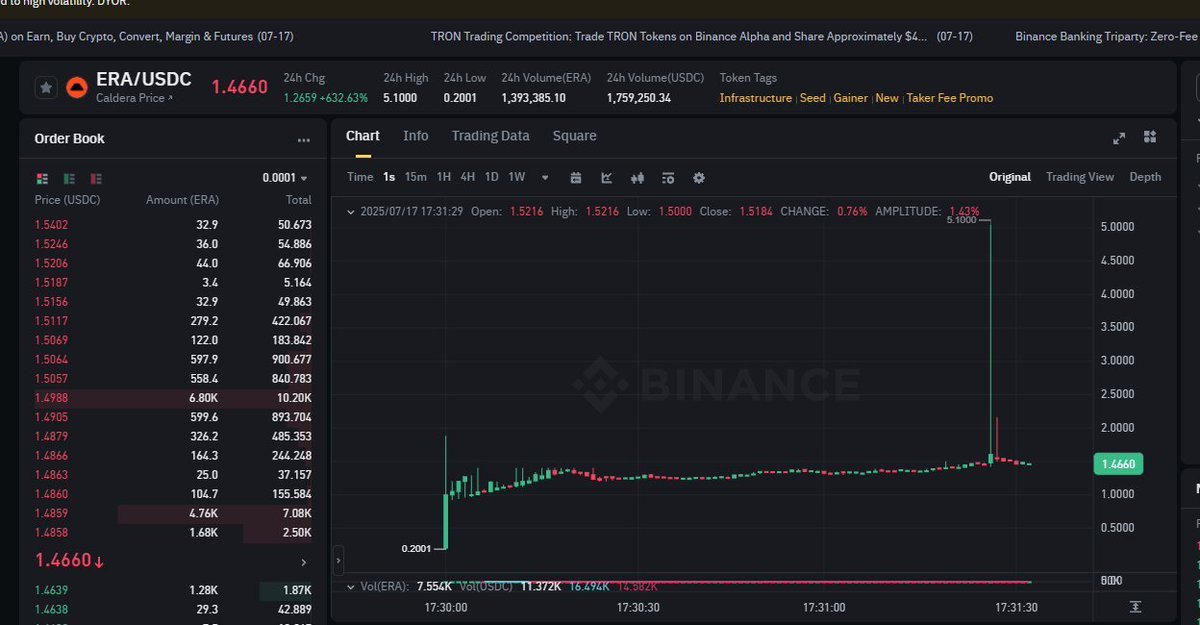Select the 1W time interval
The height and width of the screenshot is (625, 1200).
coord(517,177)
